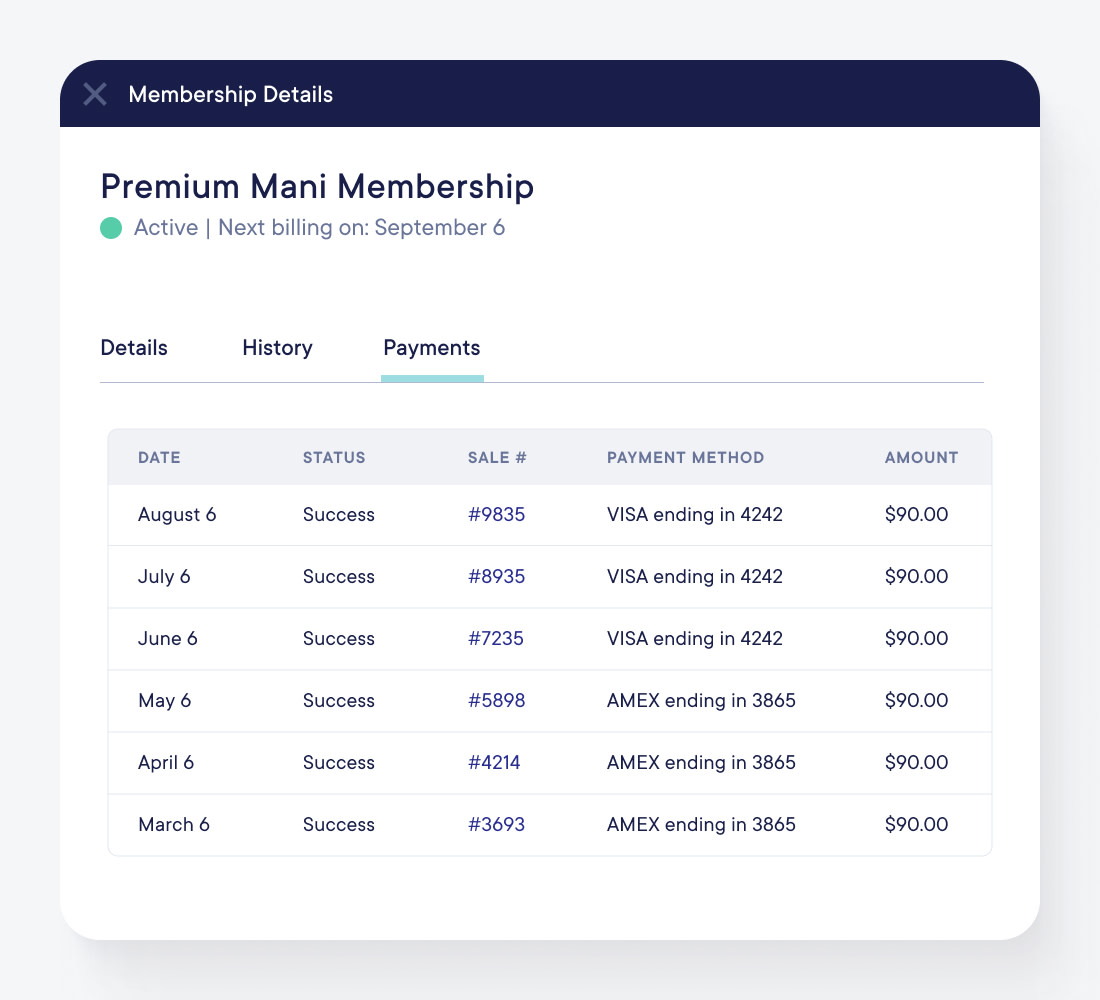Image resolution: width=1100 pixels, height=1000 pixels.
Task: Click the PAYMENT METHOD column header
Action: click(x=685, y=457)
